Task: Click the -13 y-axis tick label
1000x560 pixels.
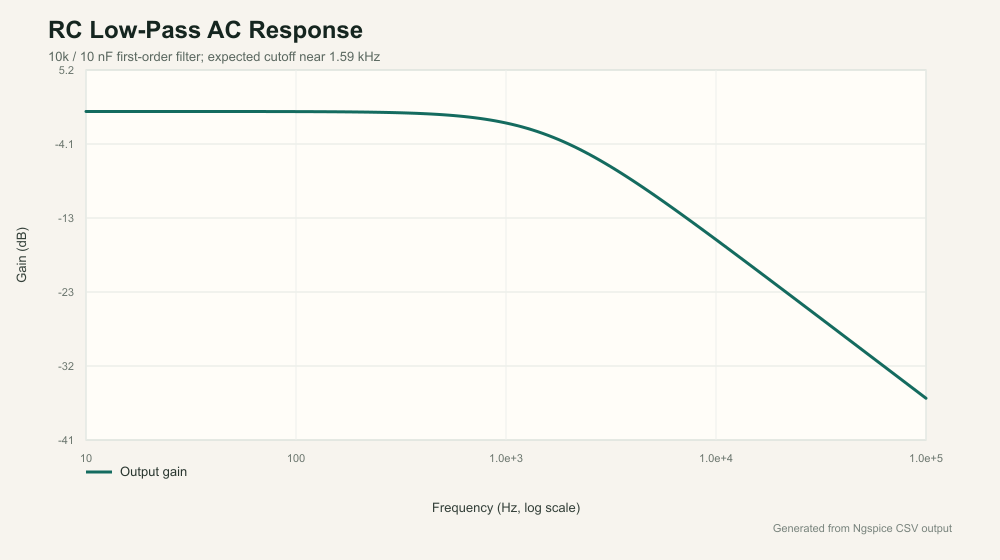Action: 66,218
